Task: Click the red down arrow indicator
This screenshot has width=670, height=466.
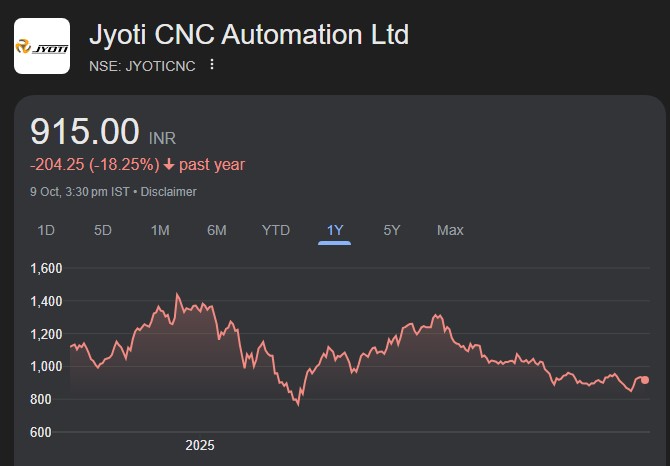Action: 169,165
